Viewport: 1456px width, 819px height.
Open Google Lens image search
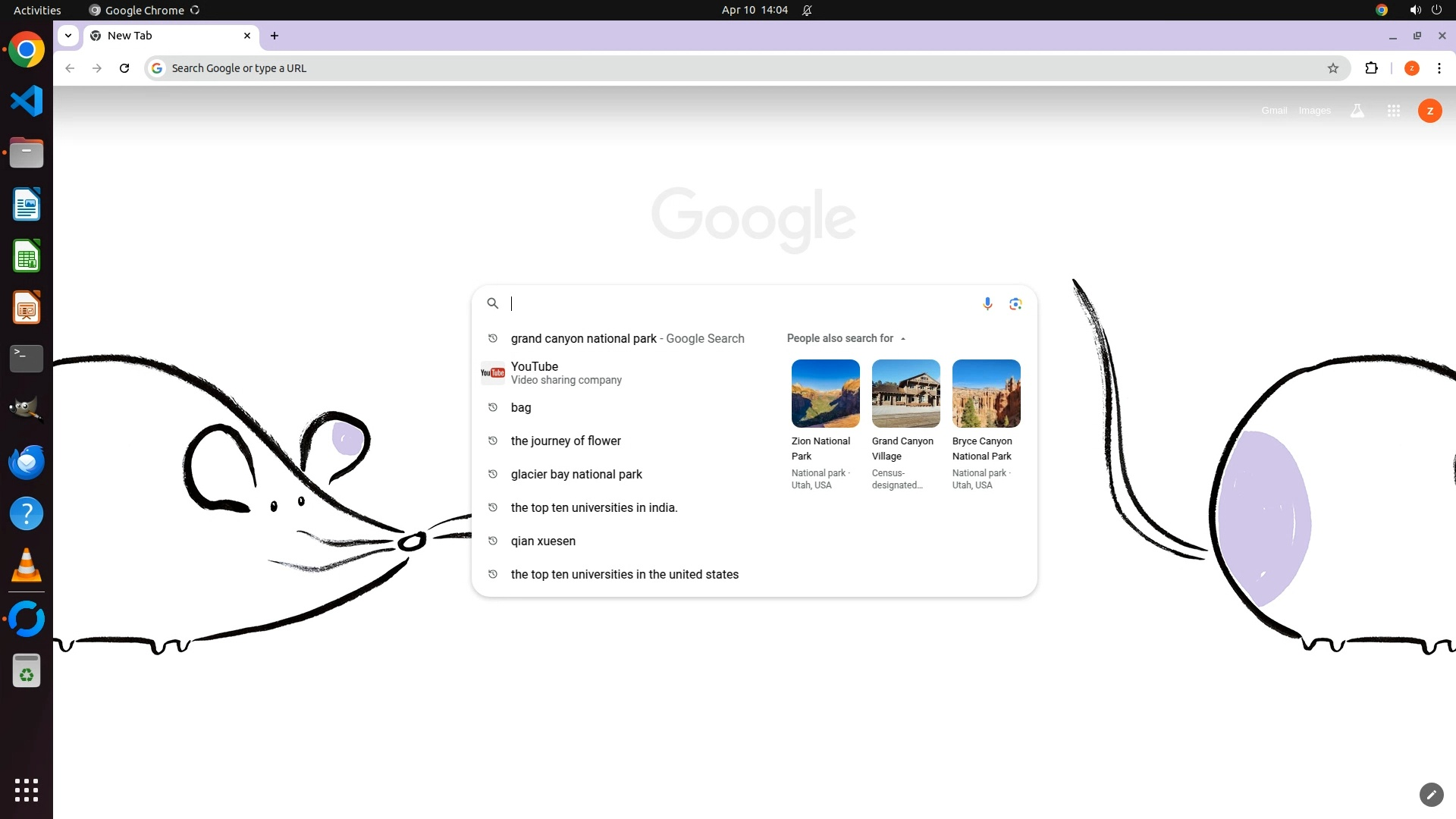pos(1015,304)
